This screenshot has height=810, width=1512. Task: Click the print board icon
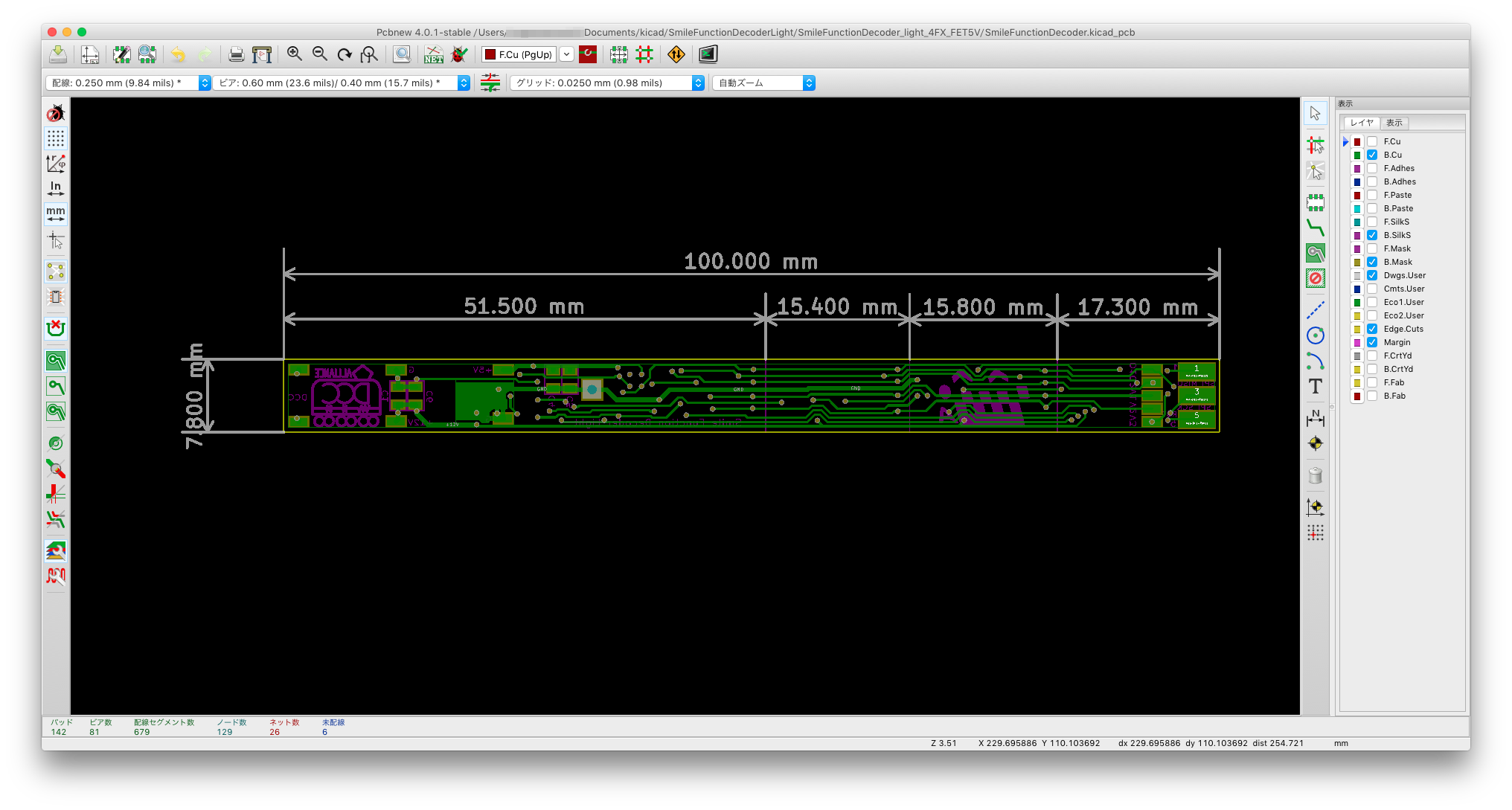[236, 54]
